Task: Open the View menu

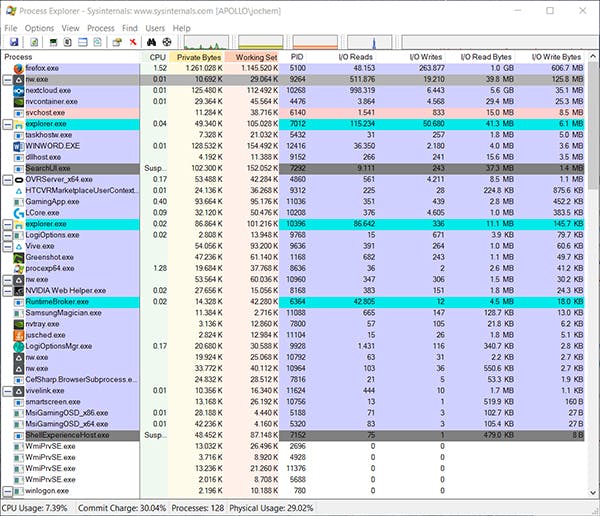Action: tap(70, 28)
